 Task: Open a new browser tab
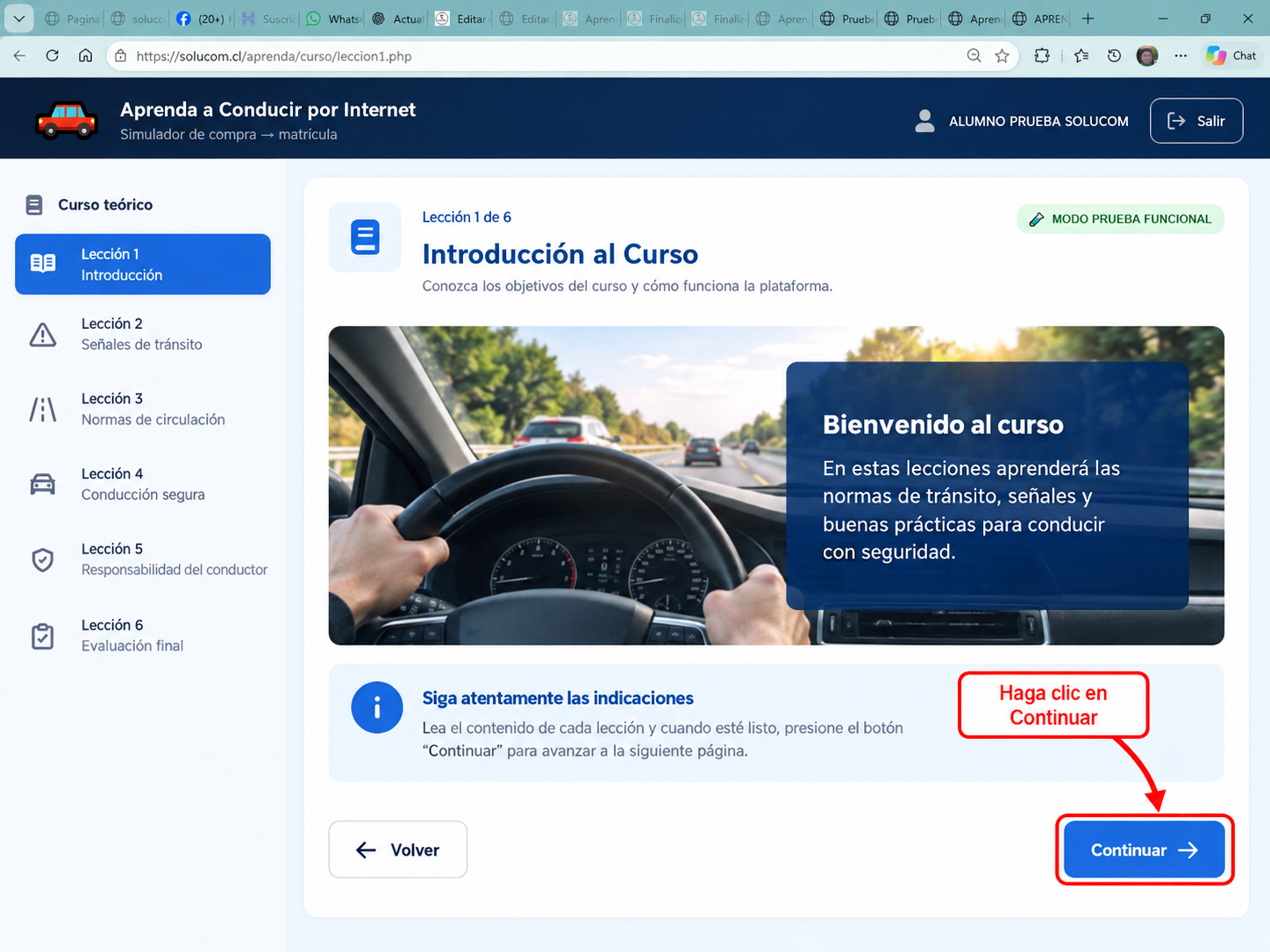pyautogui.click(x=1088, y=18)
